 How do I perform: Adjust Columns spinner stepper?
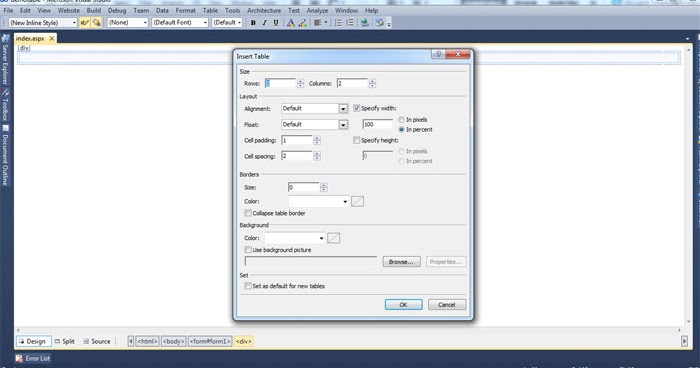[x=372, y=83]
